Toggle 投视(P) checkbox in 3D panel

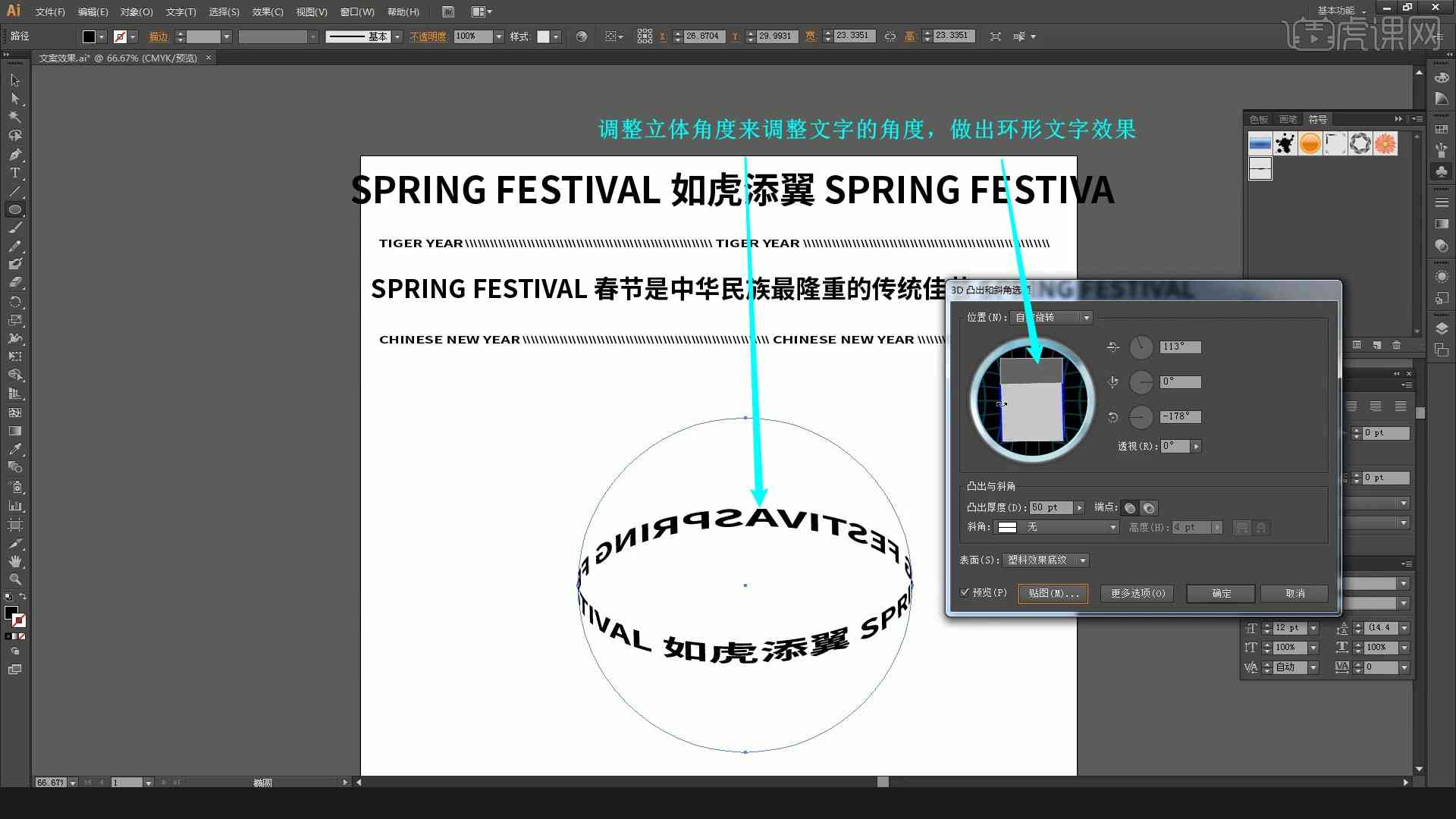[964, 593]
